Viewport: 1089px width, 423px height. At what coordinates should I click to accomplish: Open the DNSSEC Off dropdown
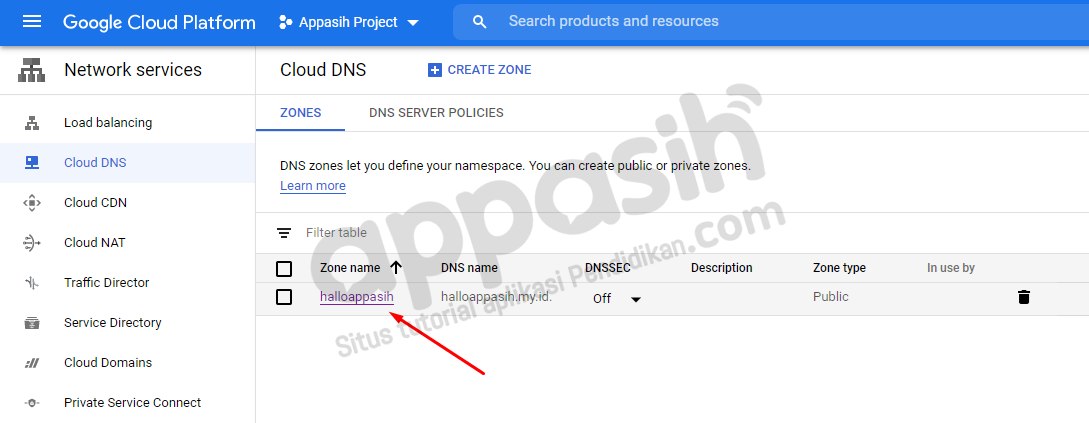(617, 299)
